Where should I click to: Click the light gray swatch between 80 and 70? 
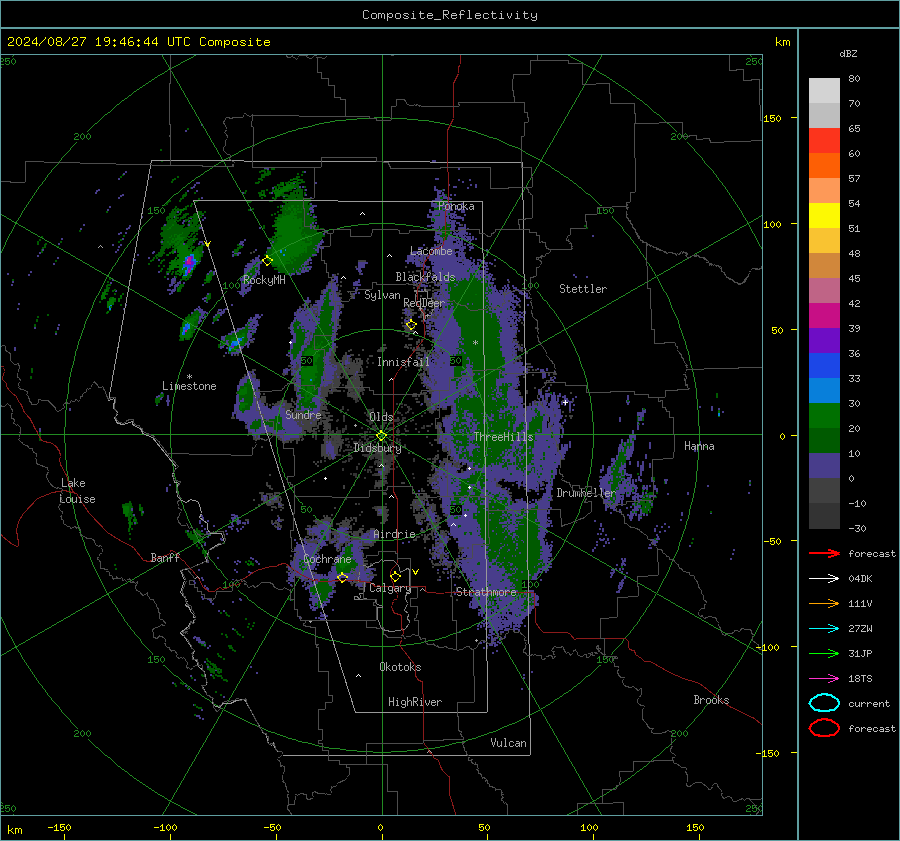tap(824, 91)
